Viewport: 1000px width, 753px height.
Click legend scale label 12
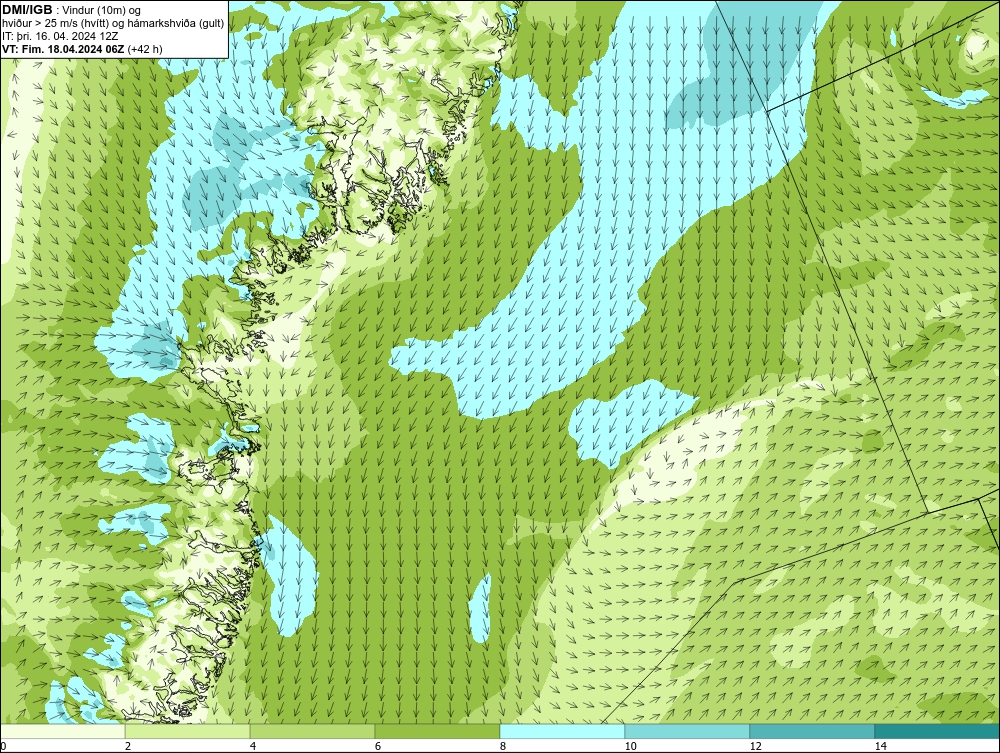(755, 747)
